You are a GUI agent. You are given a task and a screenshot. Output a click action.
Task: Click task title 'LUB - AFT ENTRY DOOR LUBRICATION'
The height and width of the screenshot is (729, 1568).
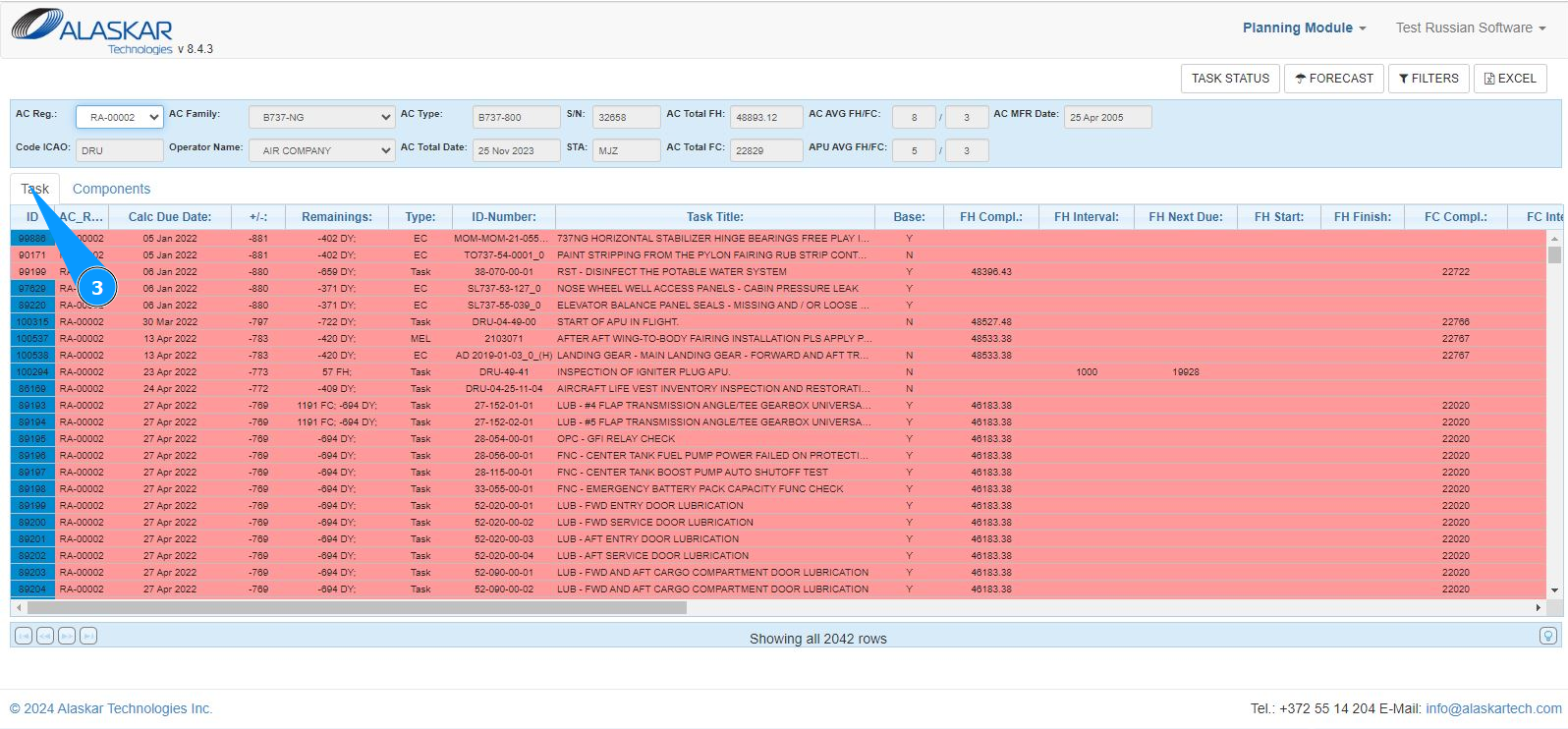tap(647, 539)
